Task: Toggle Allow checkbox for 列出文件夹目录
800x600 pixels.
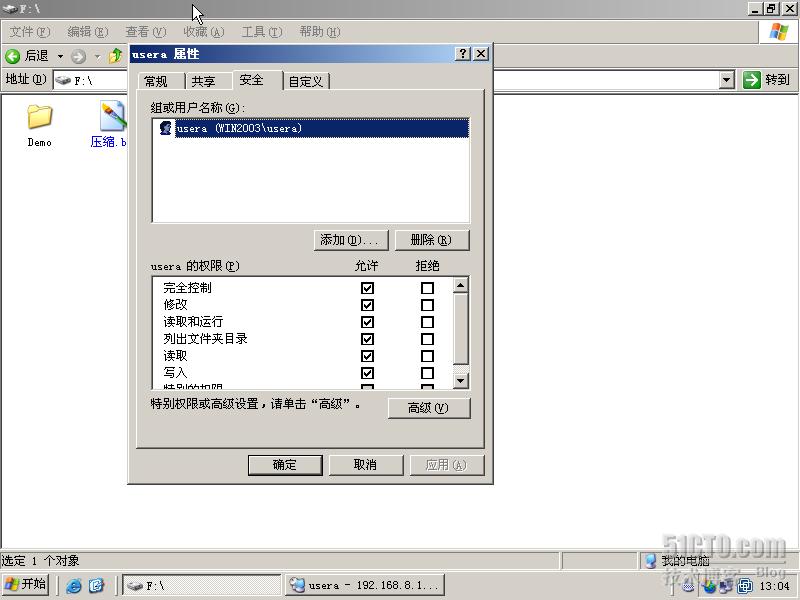Action: tap(367, 339)
